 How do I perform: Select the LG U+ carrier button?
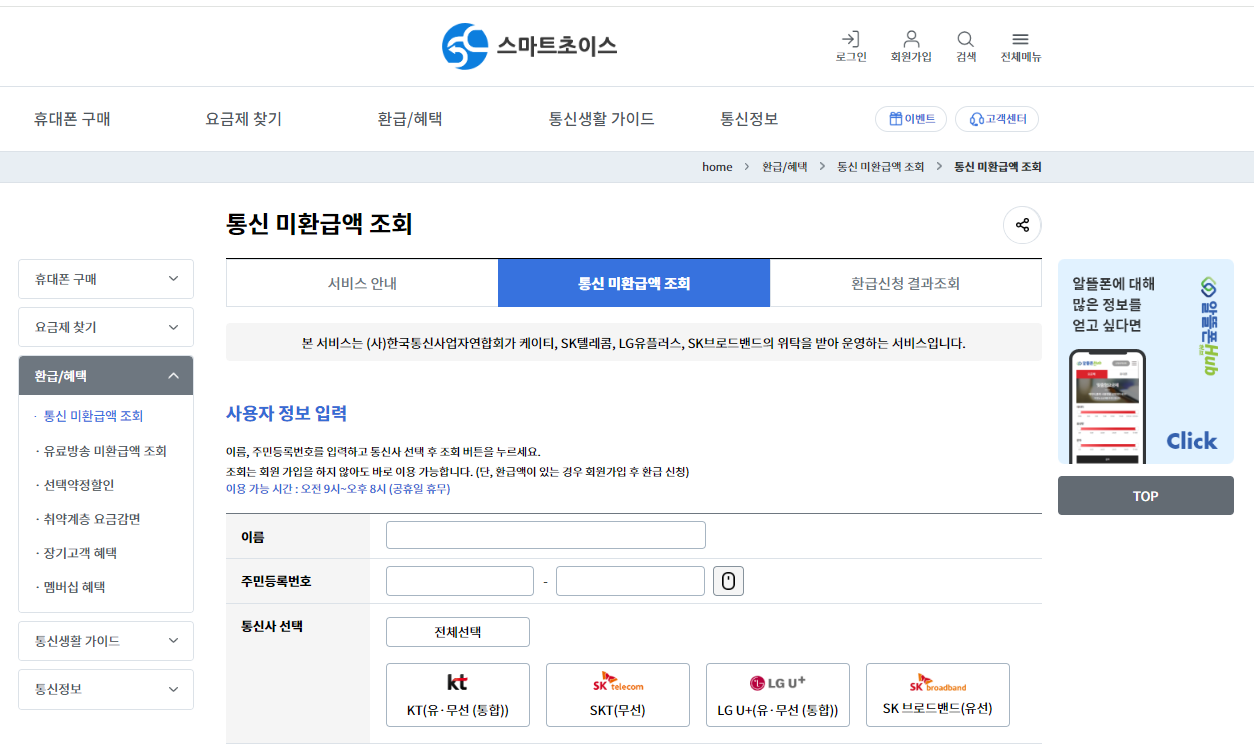(x=778, y=695)
